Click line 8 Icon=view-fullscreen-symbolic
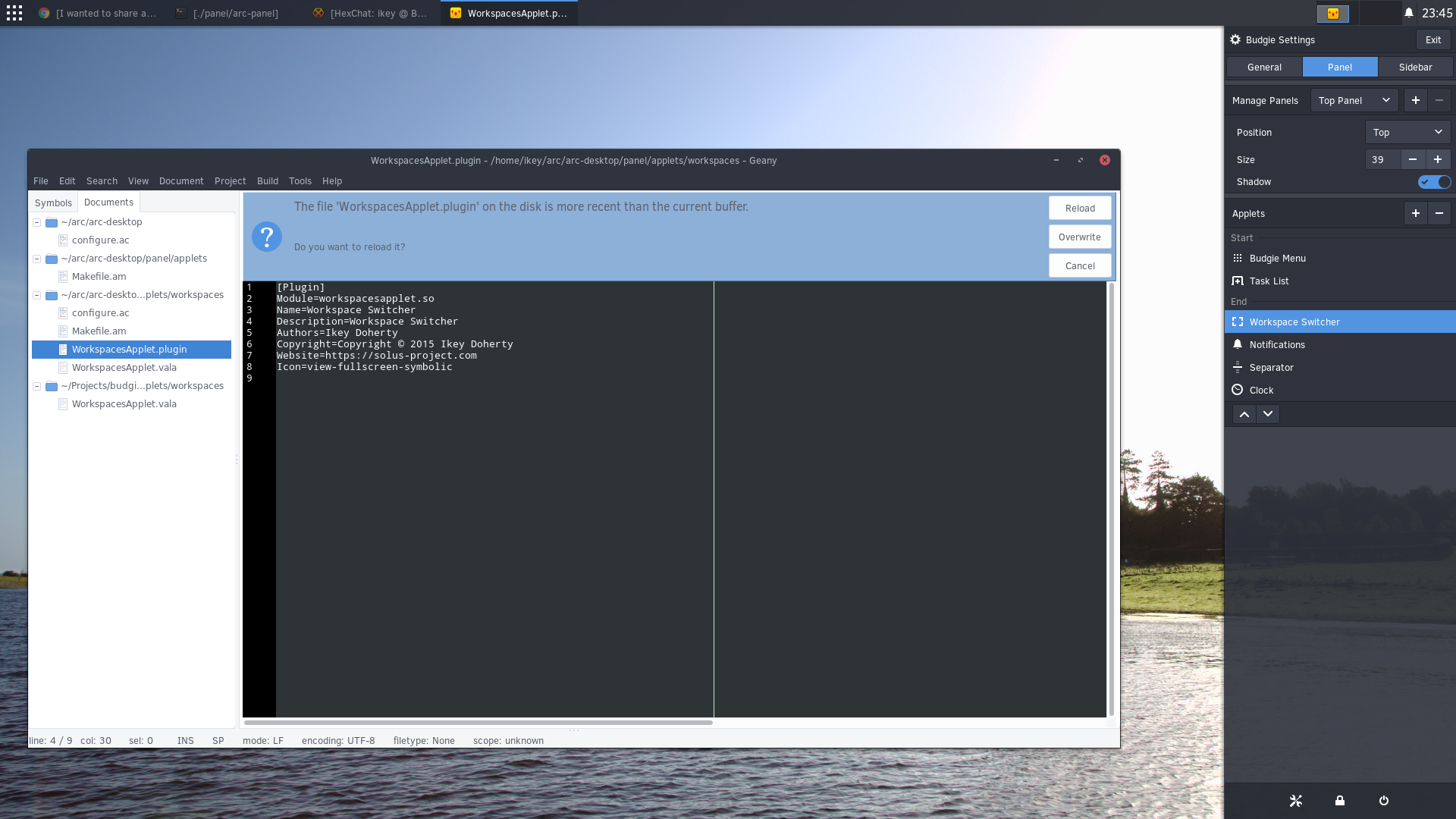This screenshot has height=819, width=1456. pyautogui.click(x=364, y=367)
